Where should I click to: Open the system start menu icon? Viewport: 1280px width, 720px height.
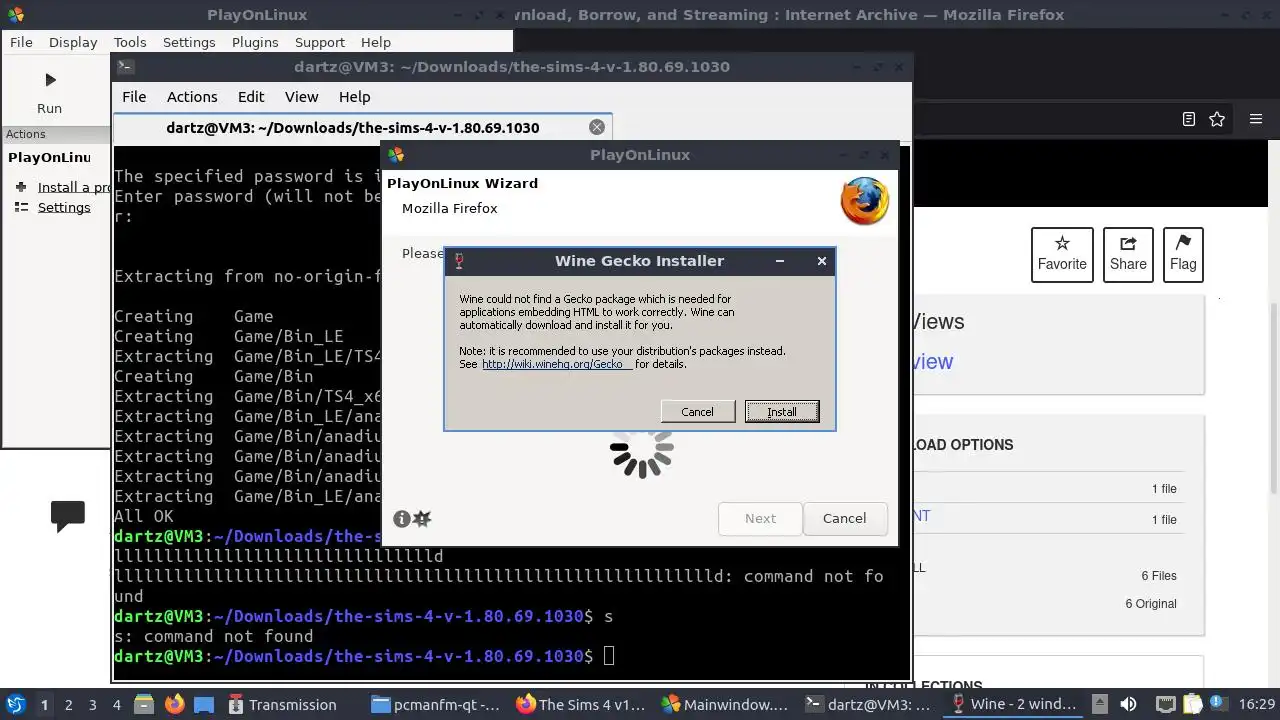(x=15, y=704)
